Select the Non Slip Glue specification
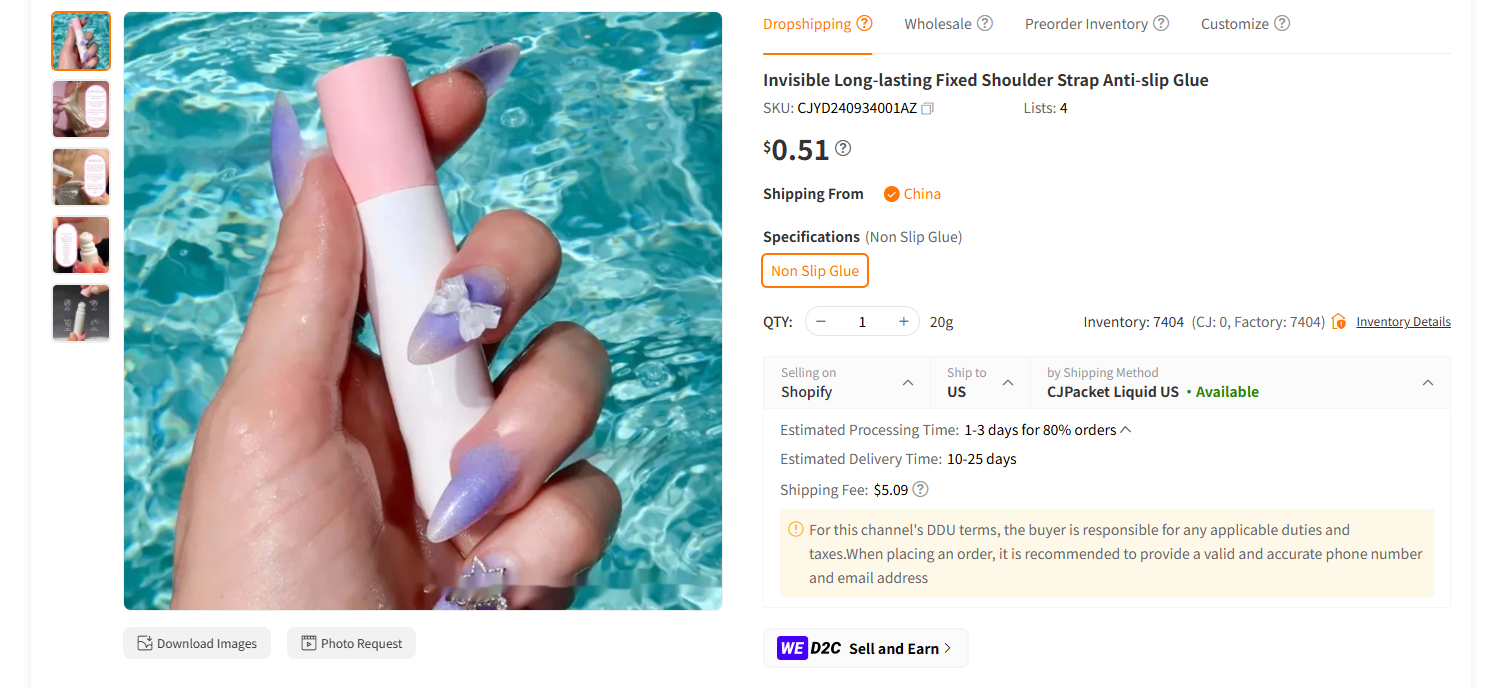 815,271
